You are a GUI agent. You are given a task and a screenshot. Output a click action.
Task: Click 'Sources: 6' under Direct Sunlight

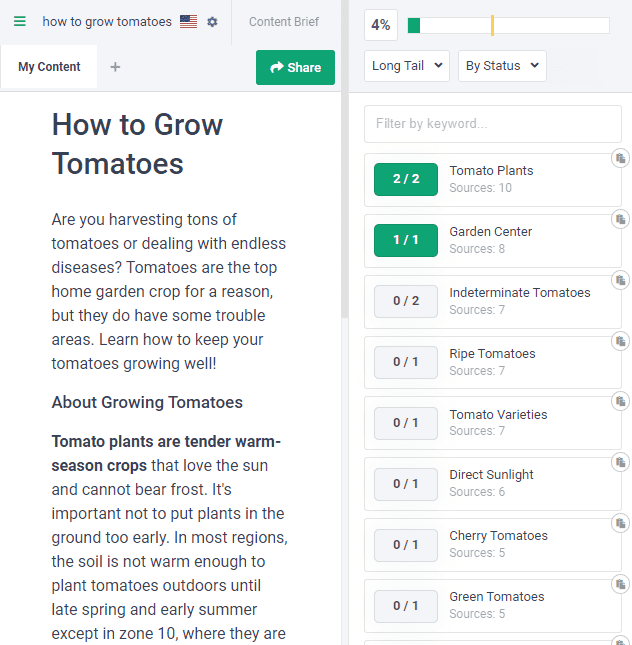[477, 492]
